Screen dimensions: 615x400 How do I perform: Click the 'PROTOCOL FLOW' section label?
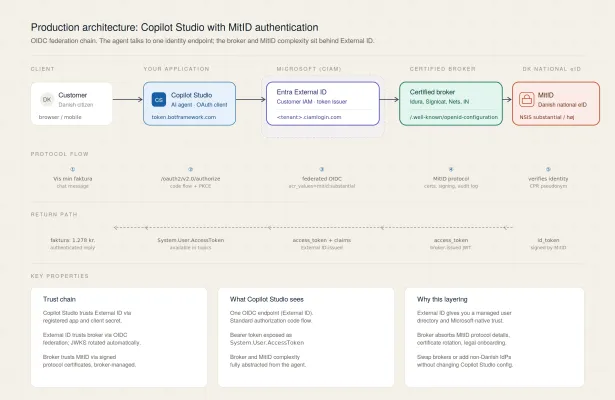[x=60, y=154]
